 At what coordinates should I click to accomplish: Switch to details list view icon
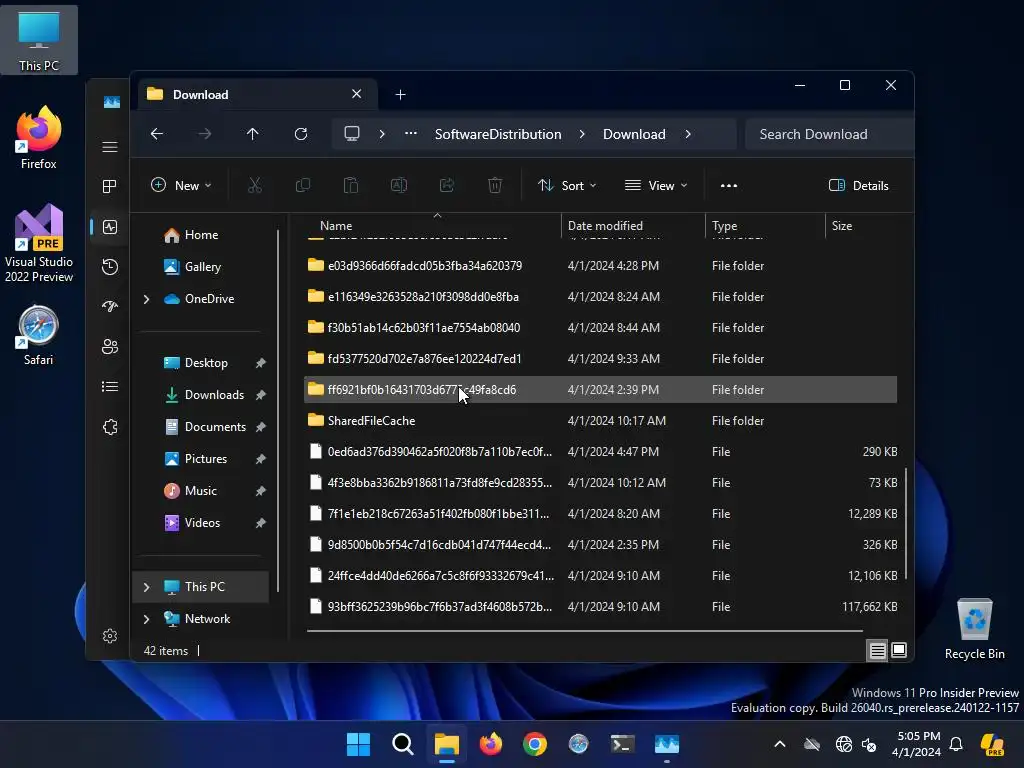(x=877, y=650)
